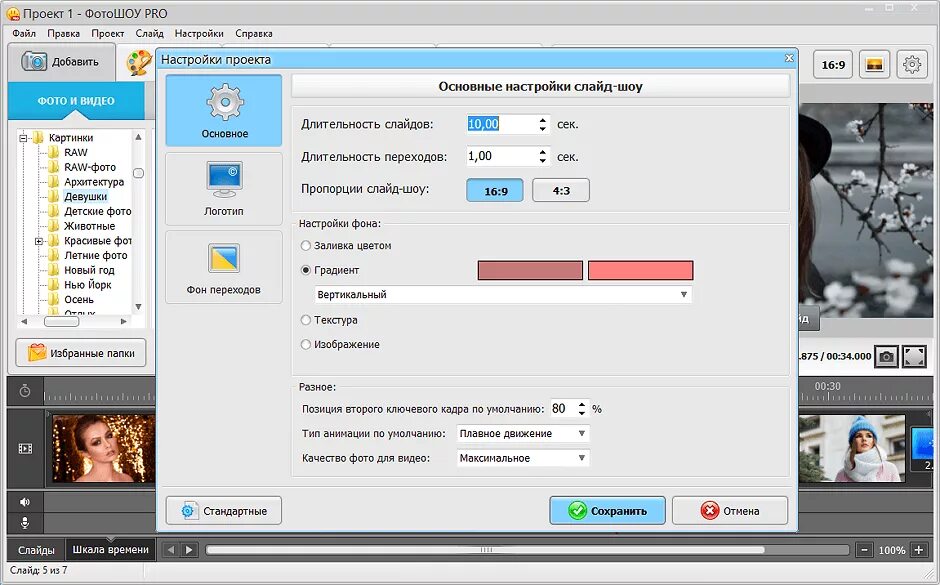The width and height of the screenshot is (940, 585).
Task: Select slide thumbnail of girl in blue hat
Action: click(x=852, y=448)
